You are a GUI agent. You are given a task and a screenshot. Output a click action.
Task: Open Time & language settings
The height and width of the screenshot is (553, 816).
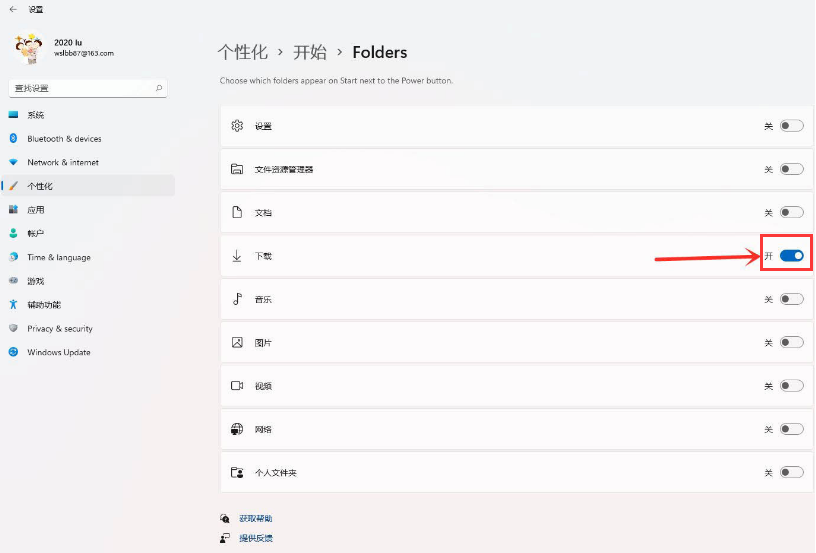[88, 257]
